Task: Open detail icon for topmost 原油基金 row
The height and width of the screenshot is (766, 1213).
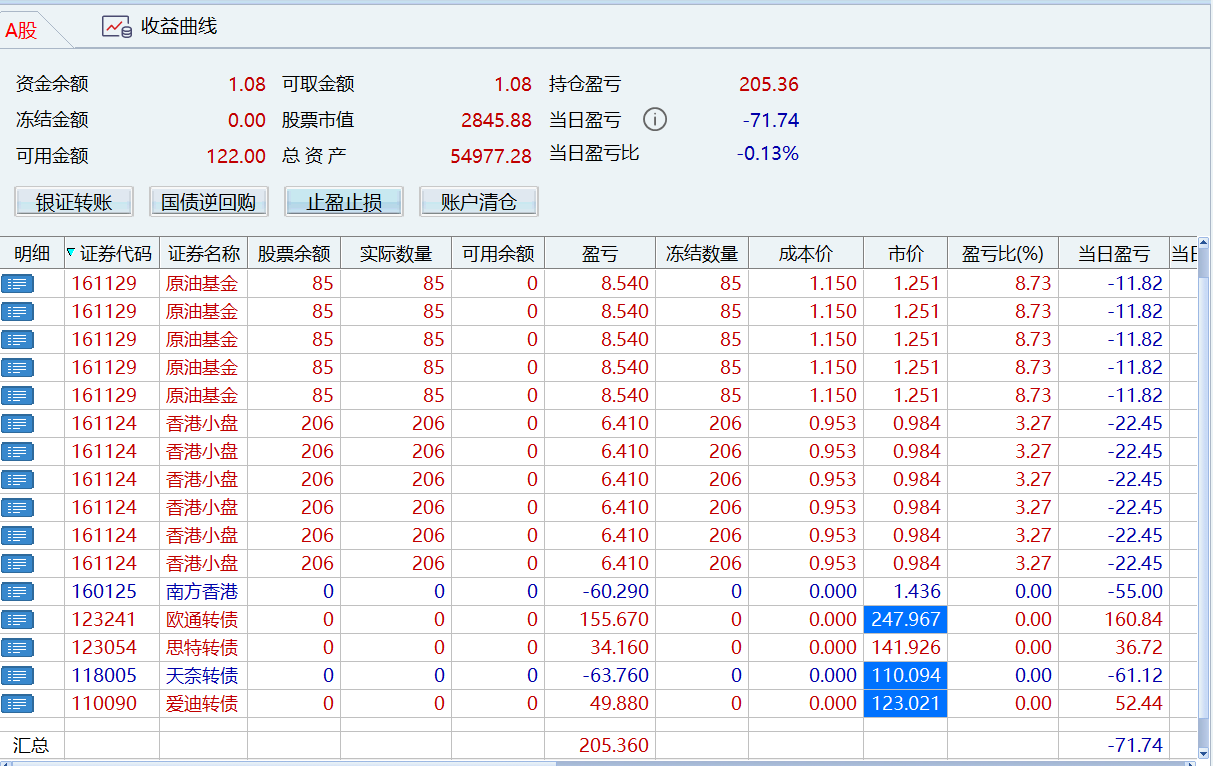Action: 18,284
